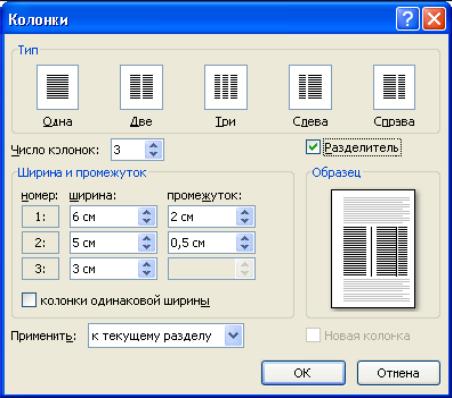
Task: Click the column number 2: button
Action: [40, 243]
